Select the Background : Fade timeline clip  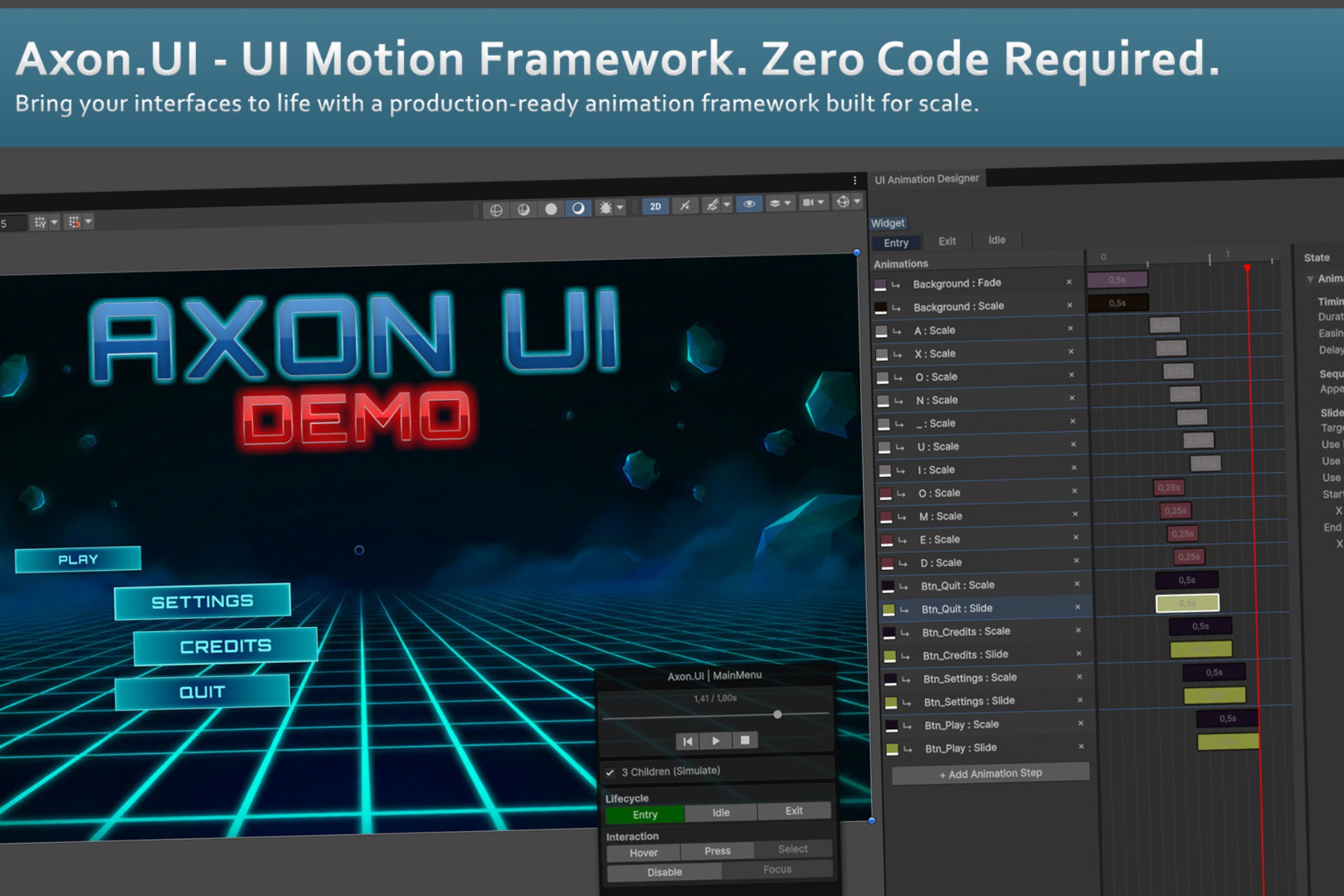click(x=1117, y=279)
